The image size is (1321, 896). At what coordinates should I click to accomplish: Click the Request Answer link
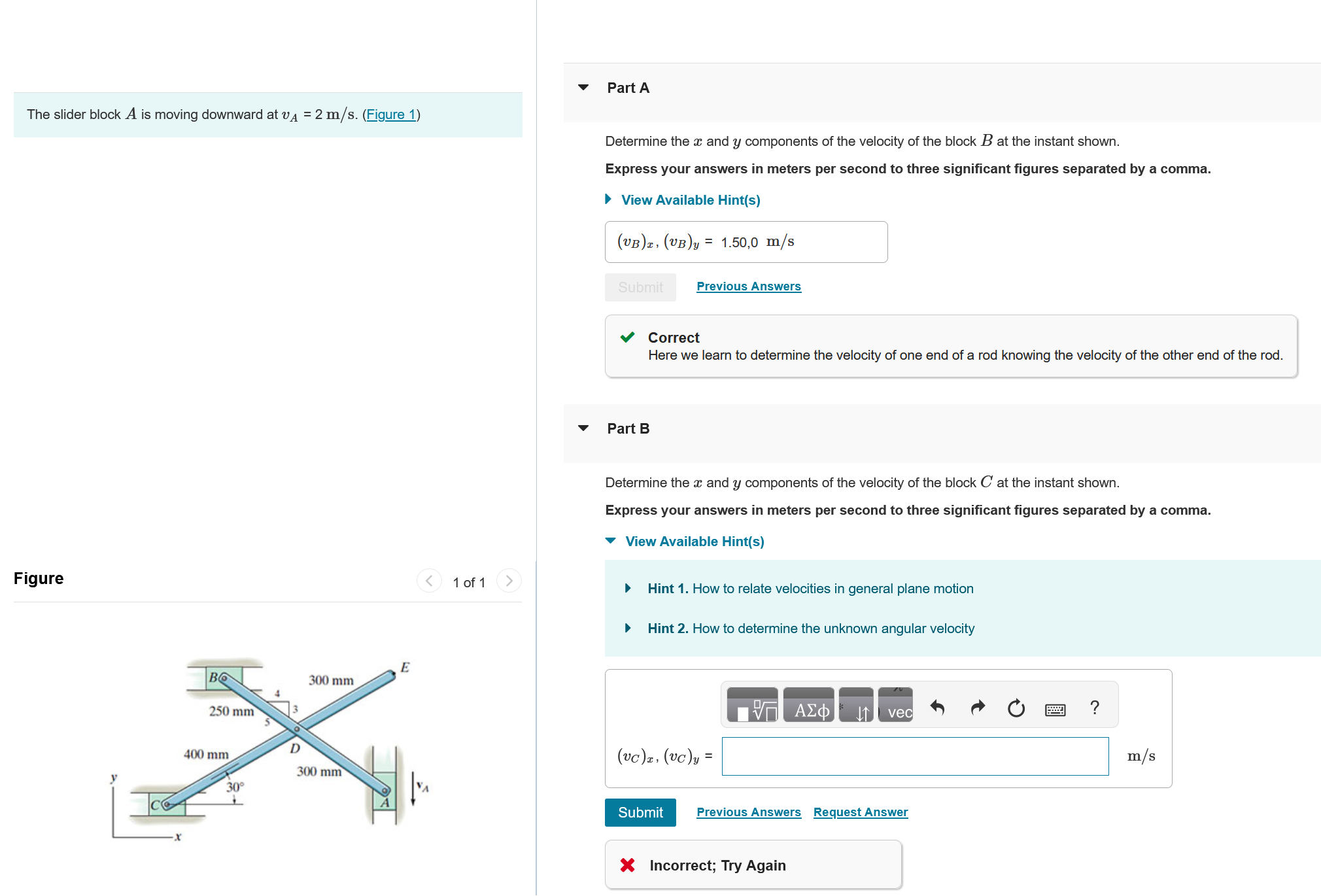click(860, 812)
